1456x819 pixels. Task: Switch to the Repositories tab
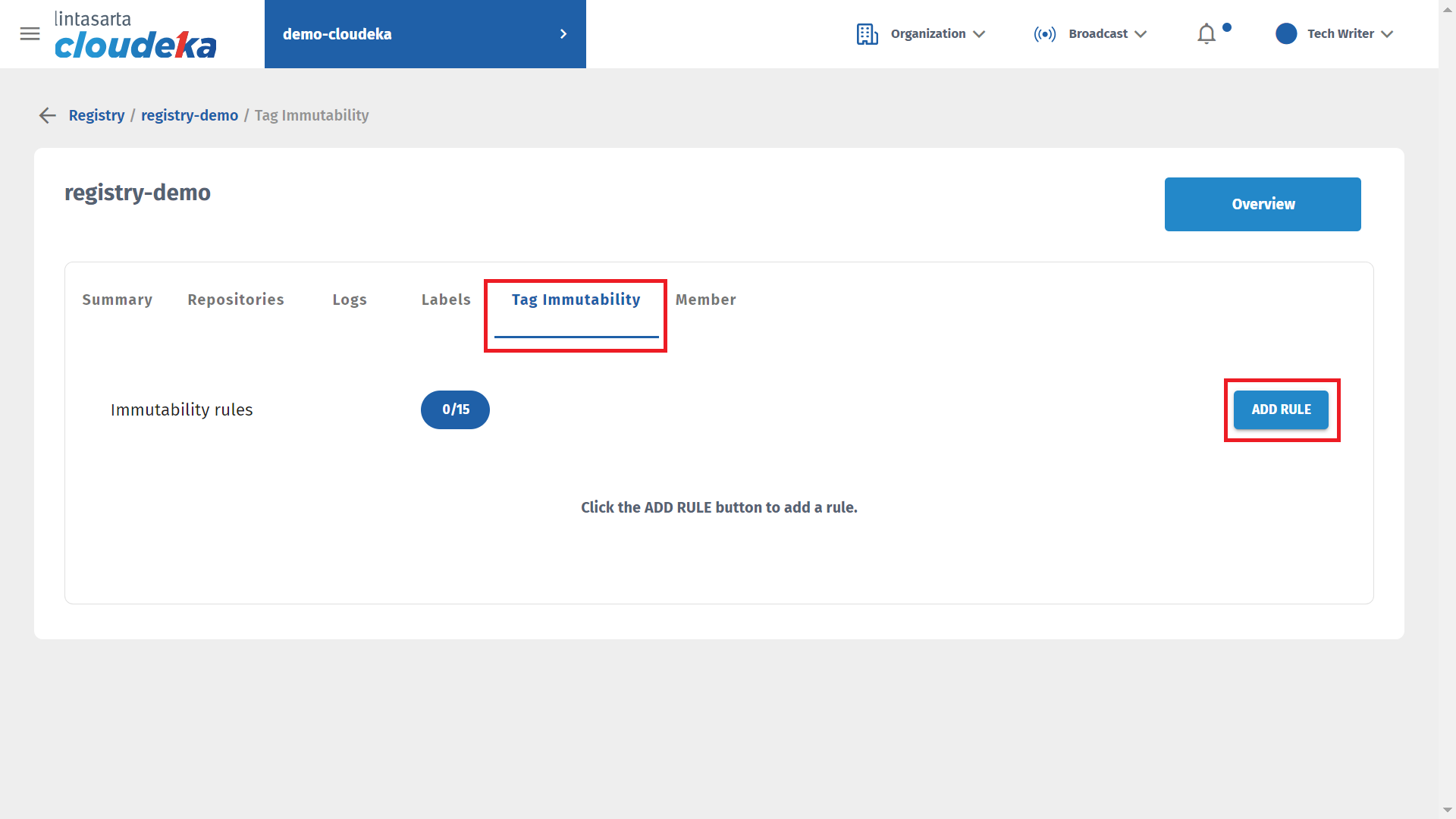point(236,300)
